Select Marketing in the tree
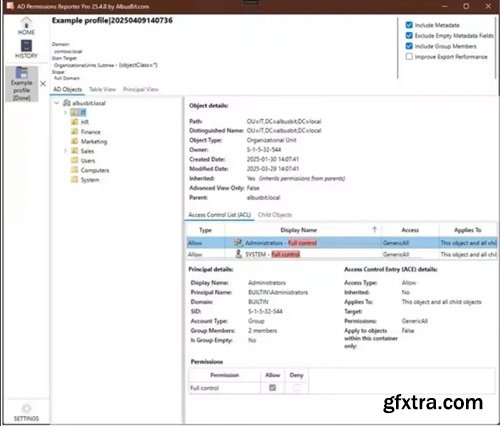 [94, 142]
